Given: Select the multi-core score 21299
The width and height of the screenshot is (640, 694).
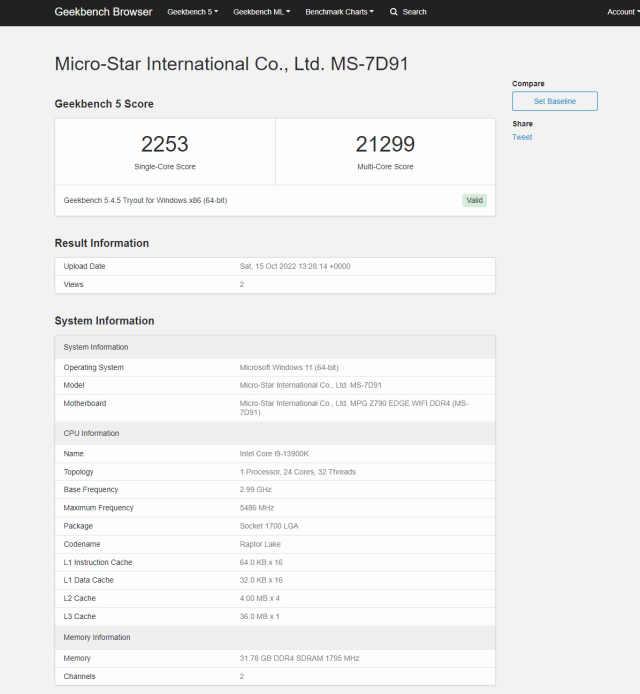Looking at the screenshot, I should (x=385, y=144).
